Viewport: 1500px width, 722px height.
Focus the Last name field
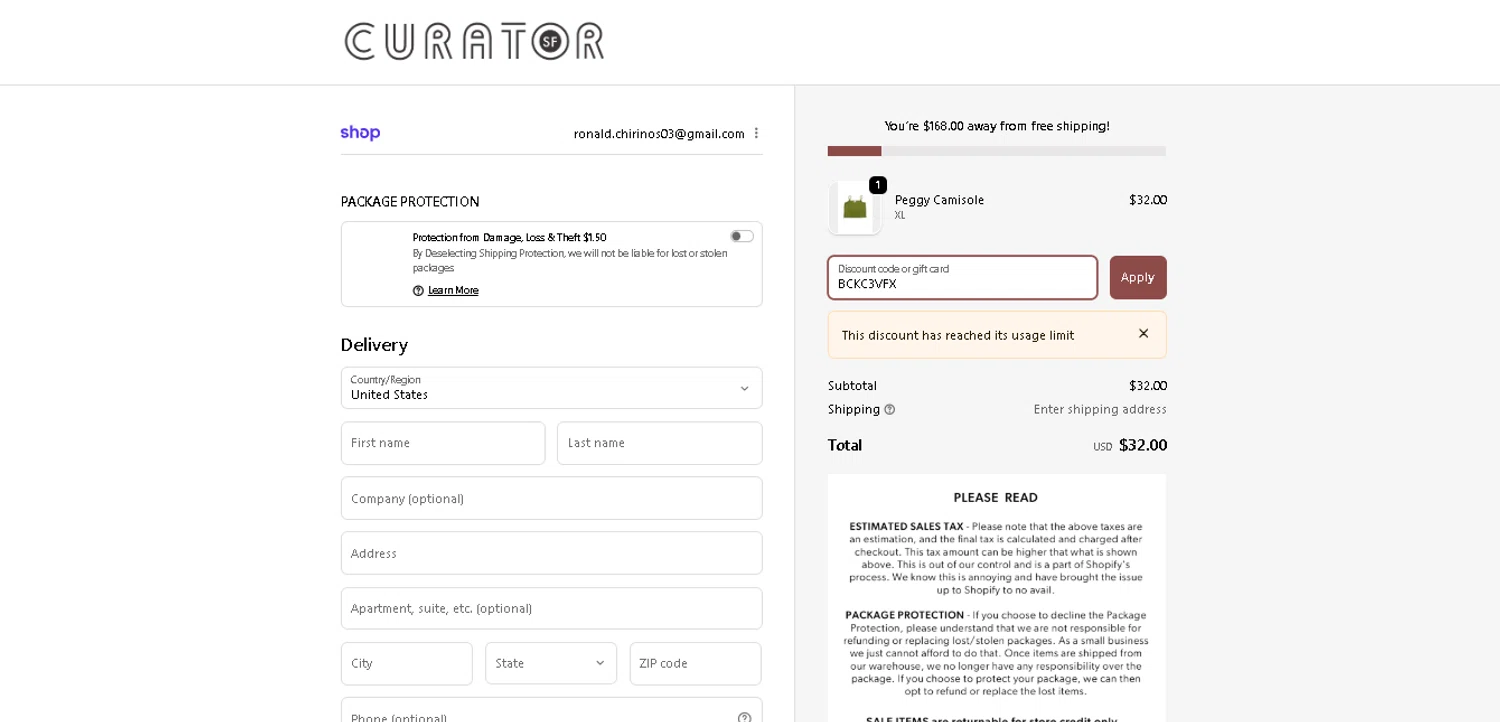660,443
